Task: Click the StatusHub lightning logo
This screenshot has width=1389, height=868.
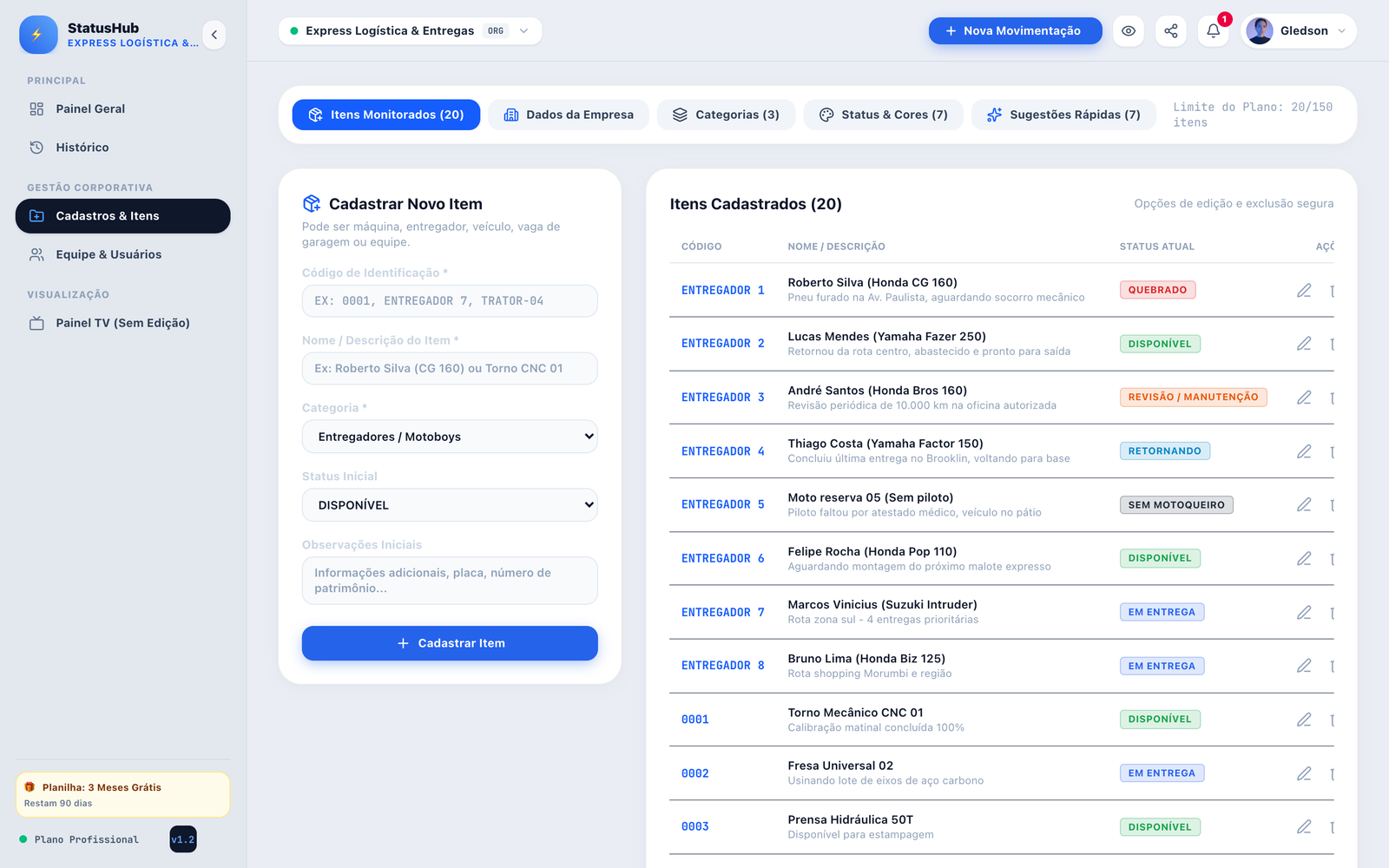Action: (38, 35)
